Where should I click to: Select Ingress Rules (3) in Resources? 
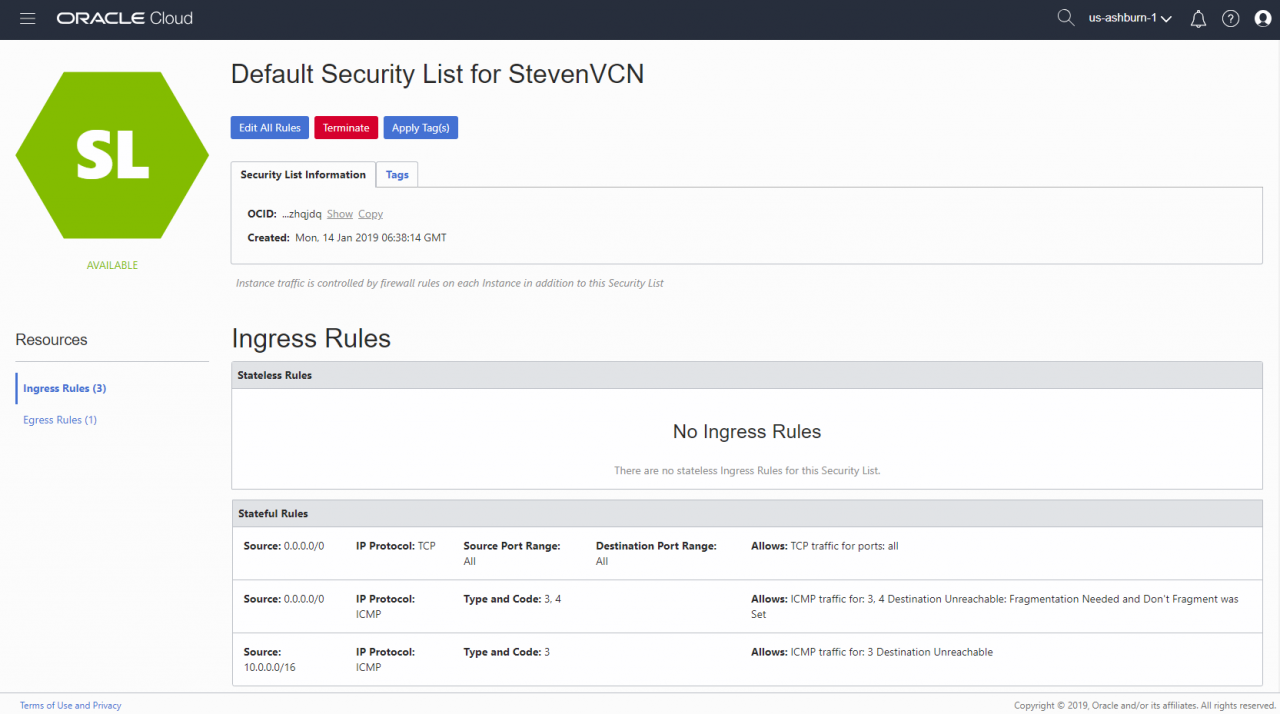[x=64, y=388]
